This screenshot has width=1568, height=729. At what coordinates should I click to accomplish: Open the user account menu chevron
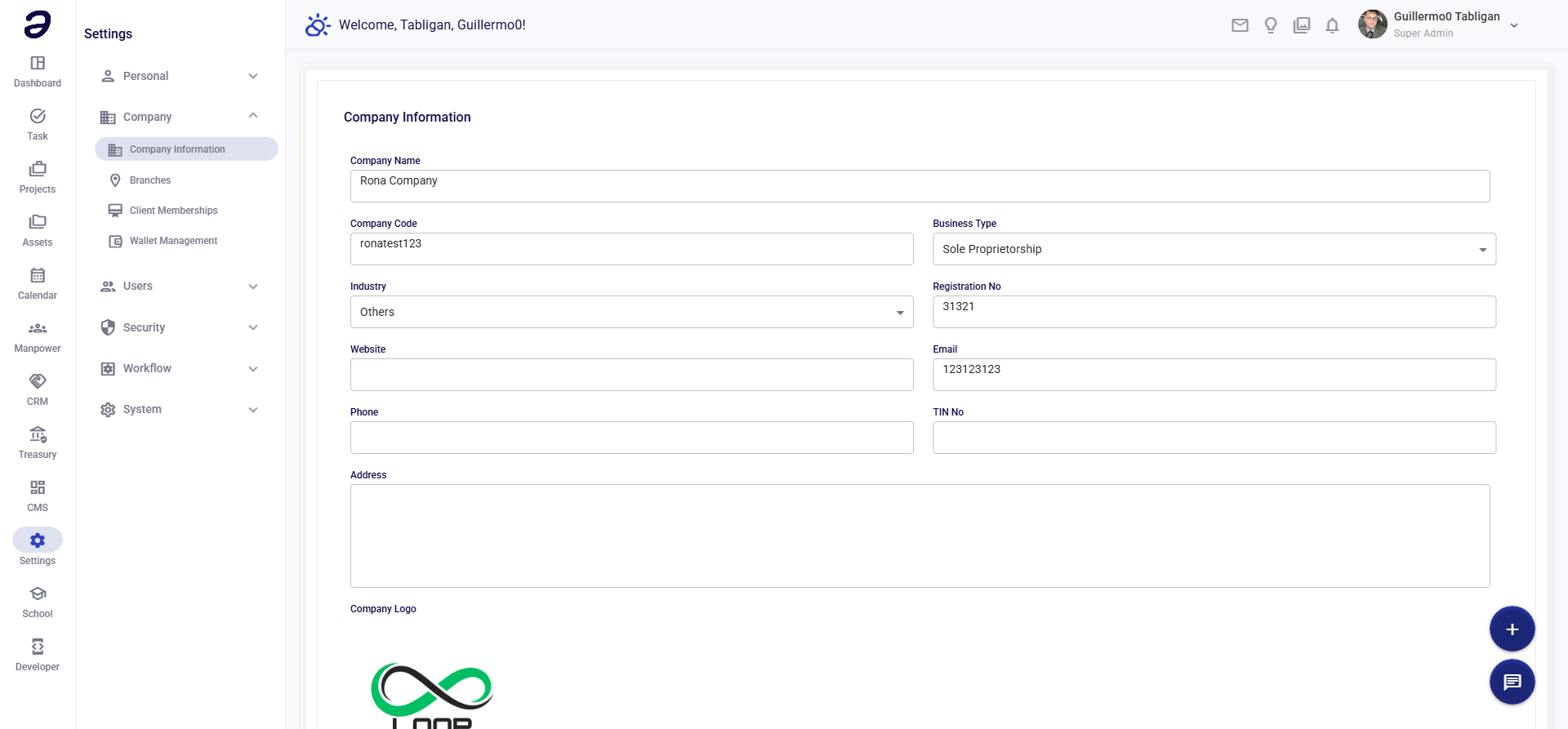[x=1514, y=25]
